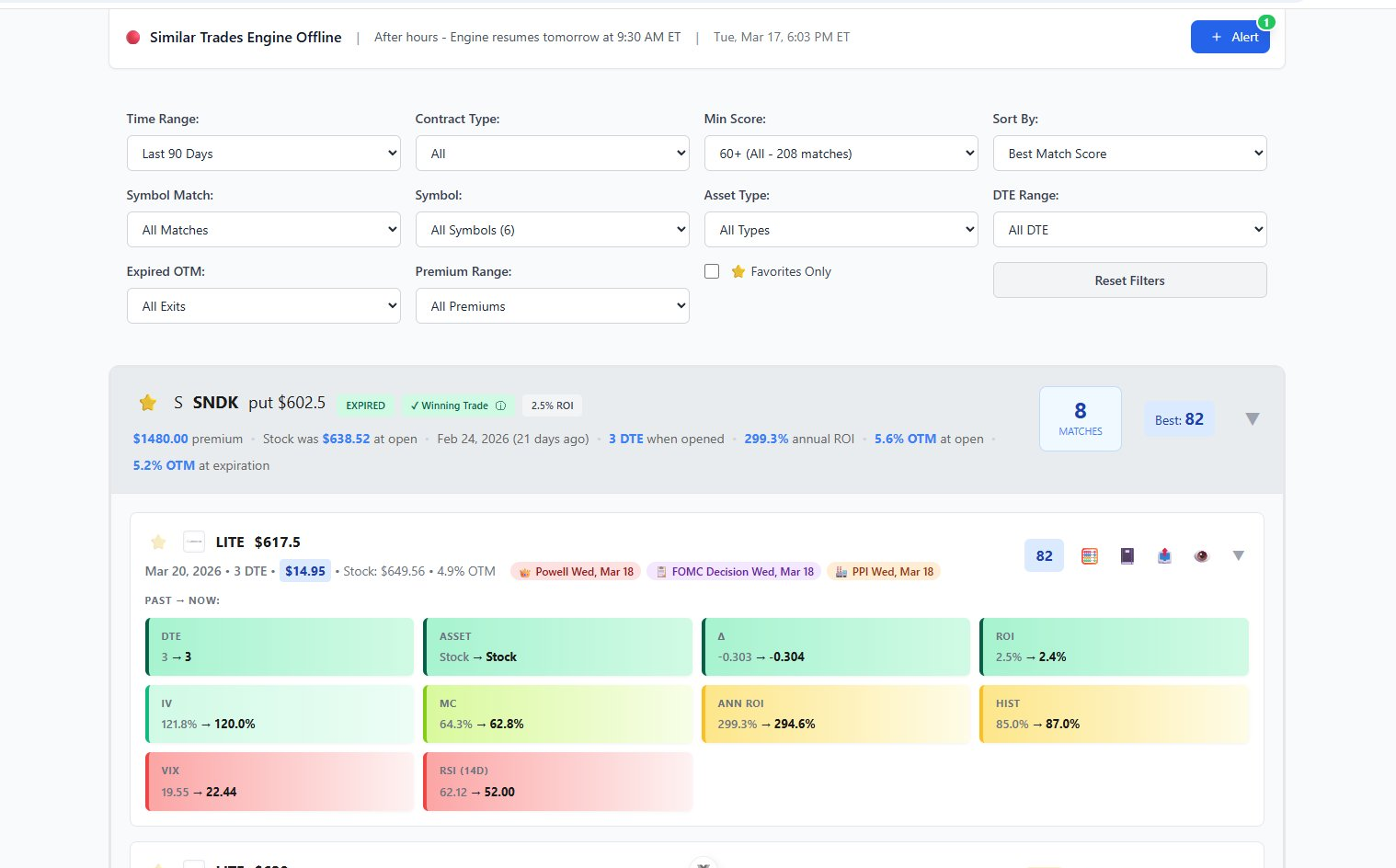Click the 2.5% ROI badge
Screen dimensions: 1396x868
pos(552,405)
